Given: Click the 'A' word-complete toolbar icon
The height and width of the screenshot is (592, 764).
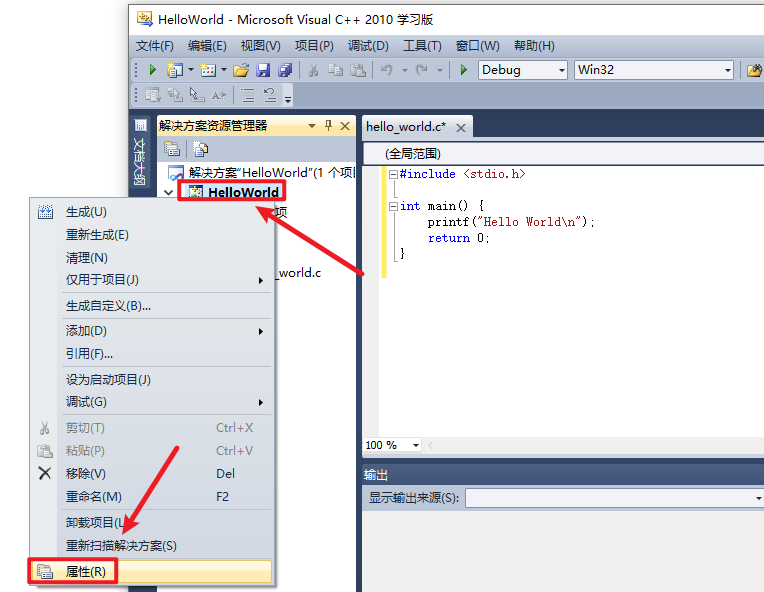Looking at the screenshot, I should (219, 95).
